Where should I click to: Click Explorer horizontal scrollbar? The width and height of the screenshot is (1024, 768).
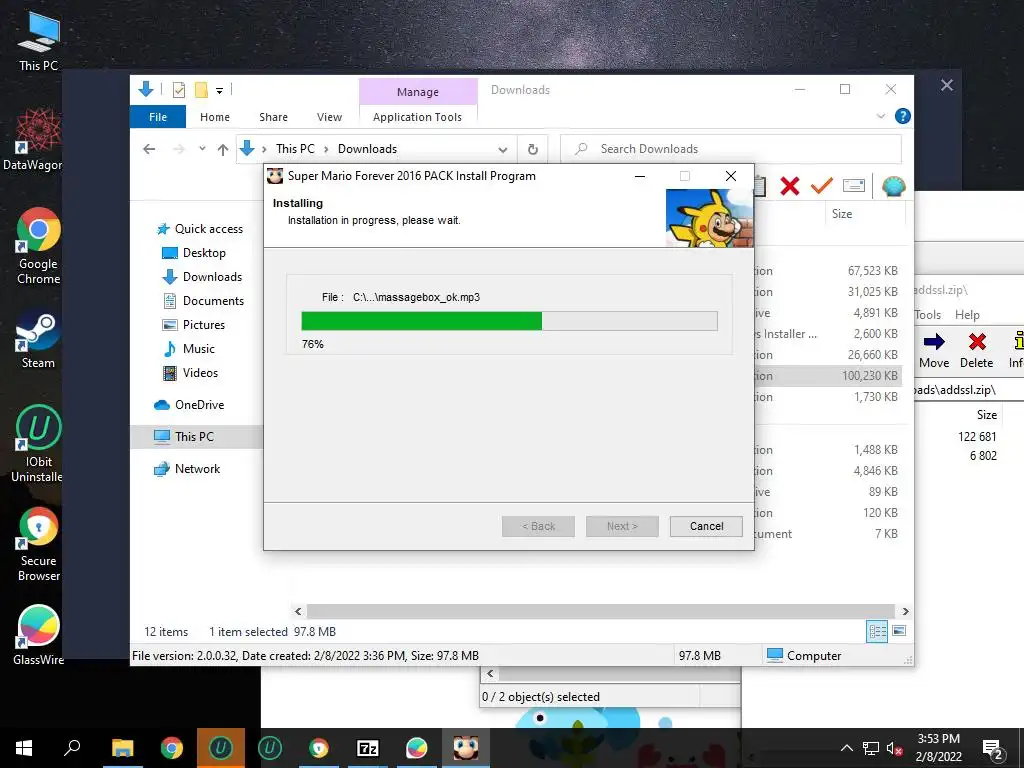click(601, 611)
